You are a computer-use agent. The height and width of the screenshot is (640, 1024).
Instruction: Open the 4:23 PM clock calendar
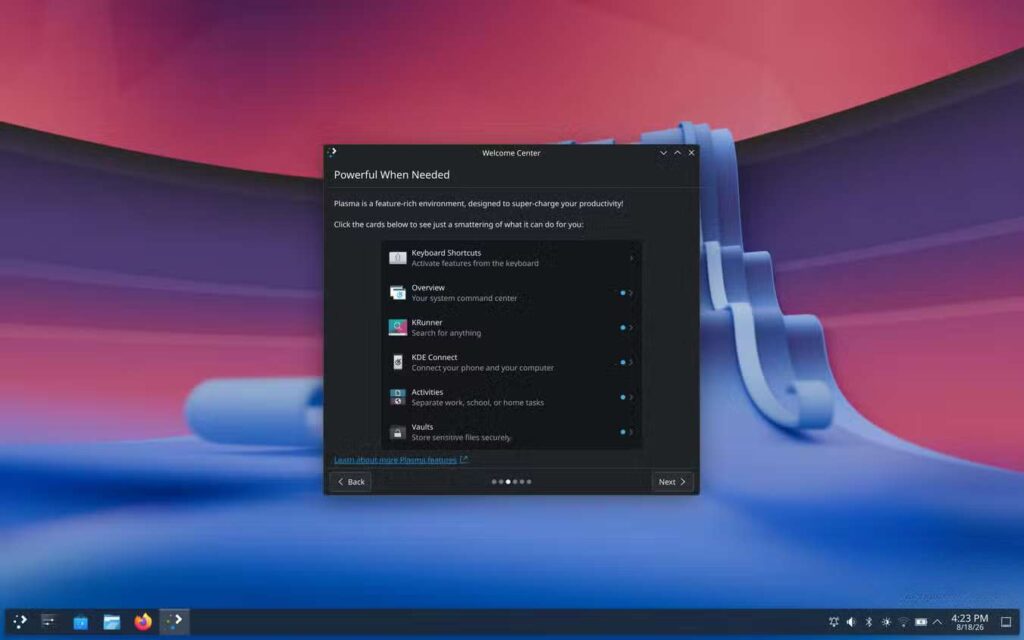(969, 622)
